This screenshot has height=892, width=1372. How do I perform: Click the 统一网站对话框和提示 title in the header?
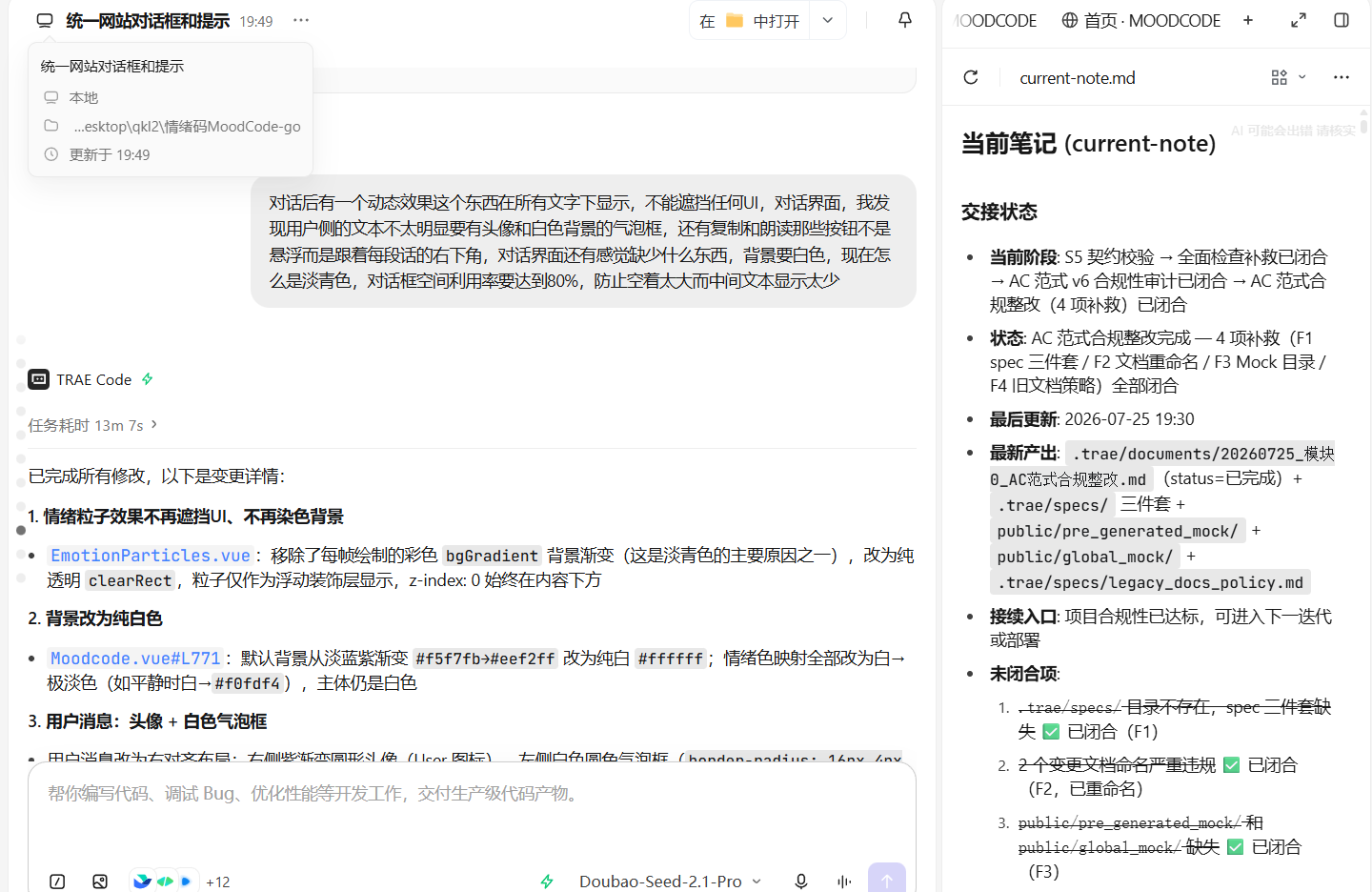[x=148, y=21]
